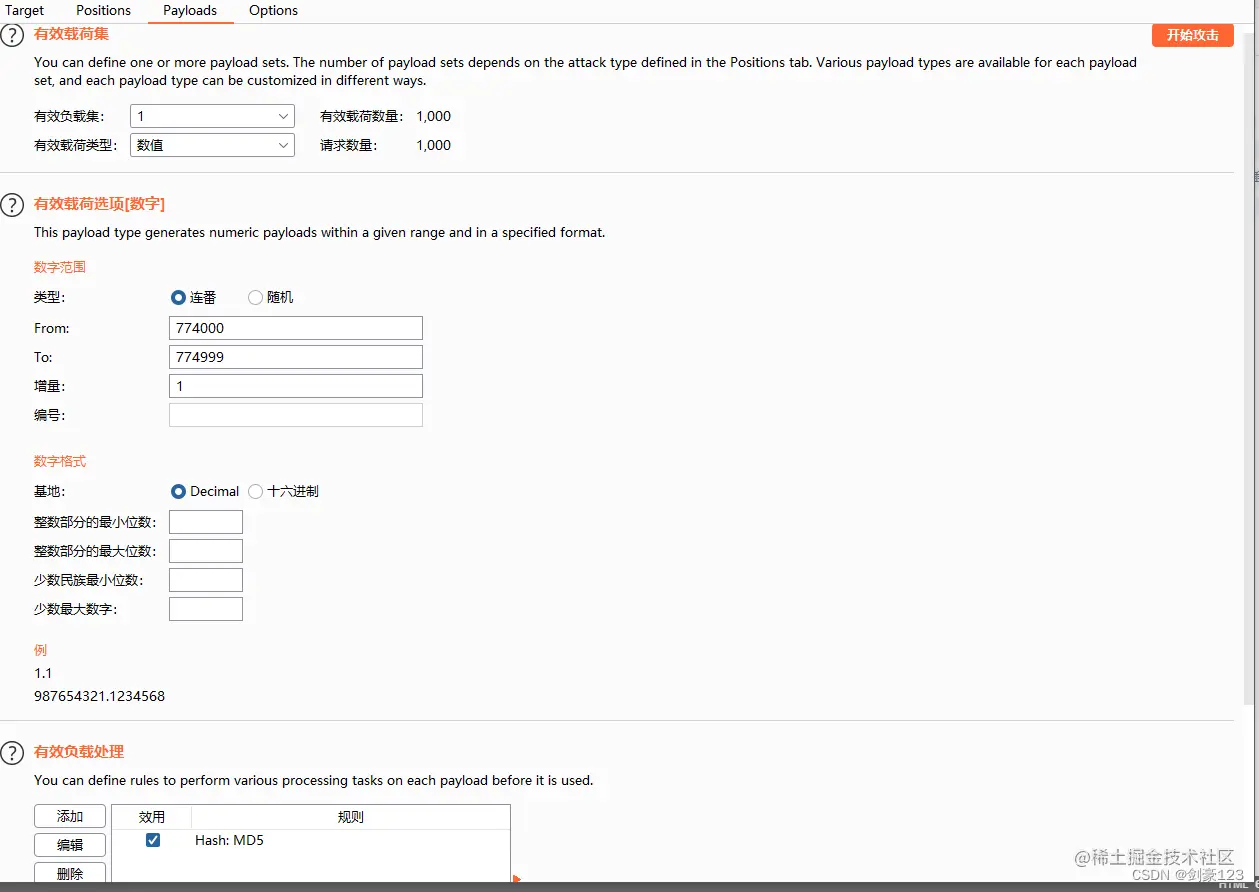Select the Payloads tab

point(190,10)
